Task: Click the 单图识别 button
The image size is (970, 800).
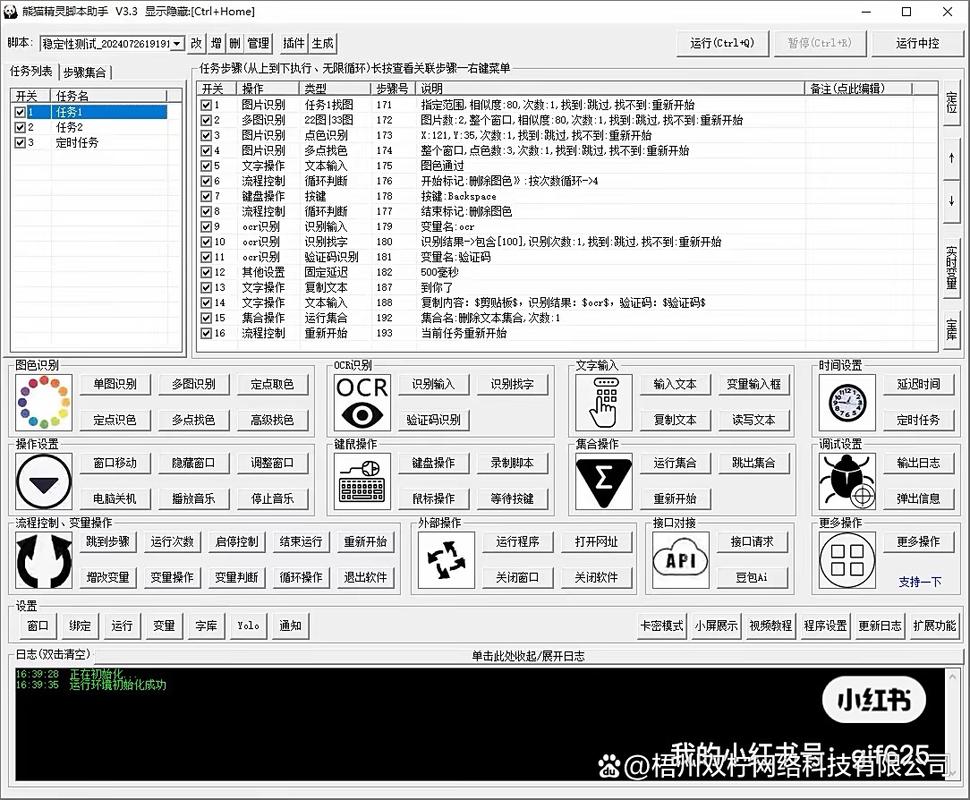Action: coord(115,384)
